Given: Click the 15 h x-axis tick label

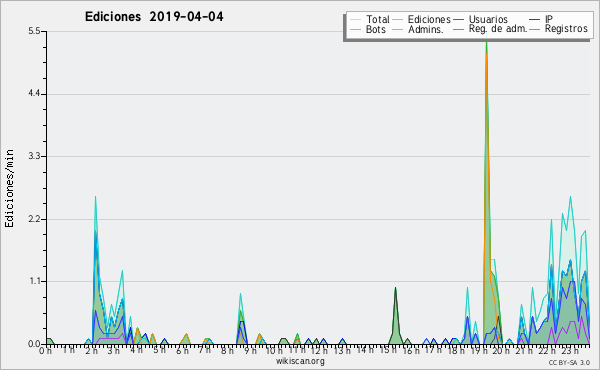Looking at the screenshot, I should tap(388, 350).
